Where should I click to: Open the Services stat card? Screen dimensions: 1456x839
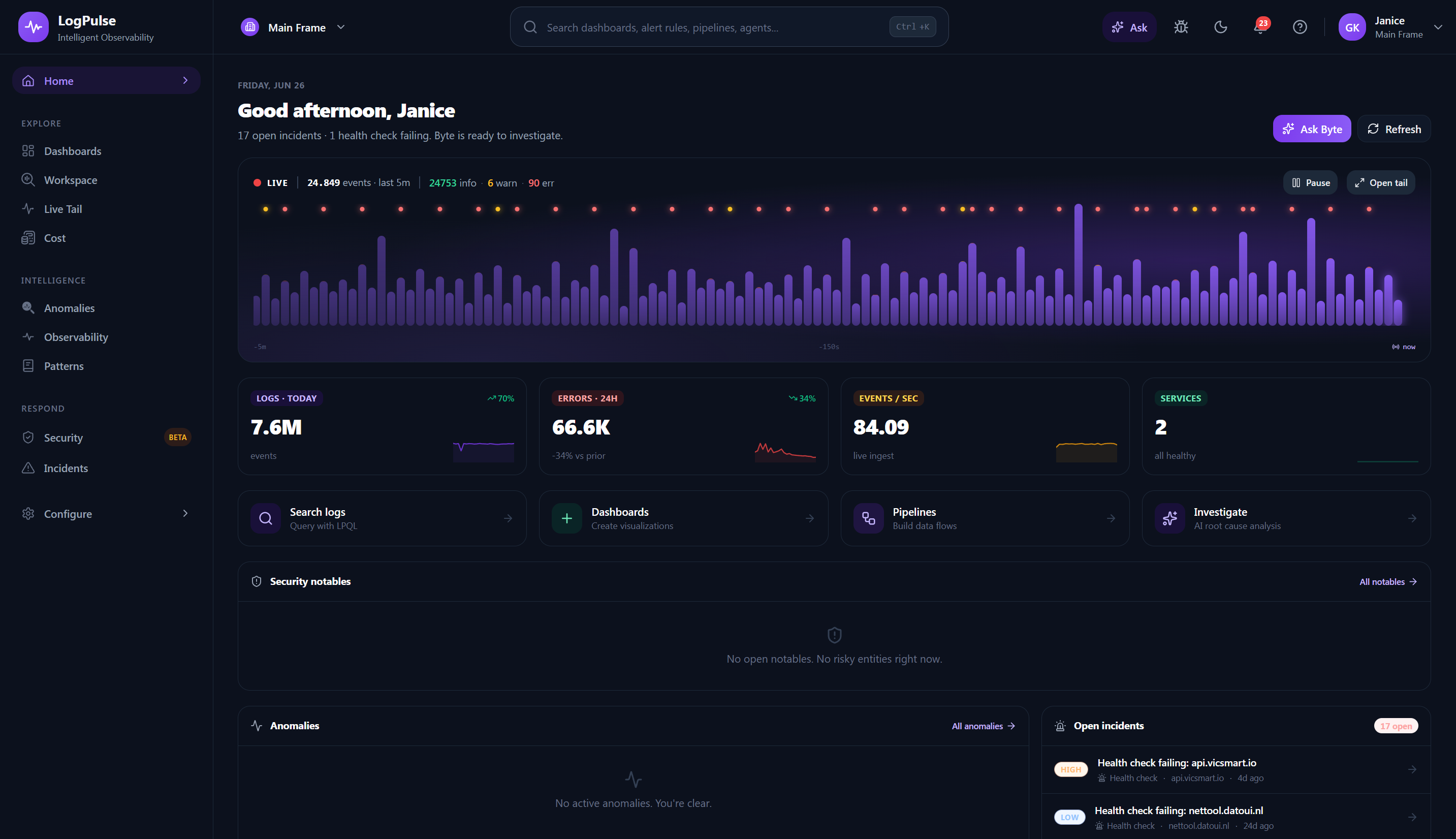(x=1286, y=426)
